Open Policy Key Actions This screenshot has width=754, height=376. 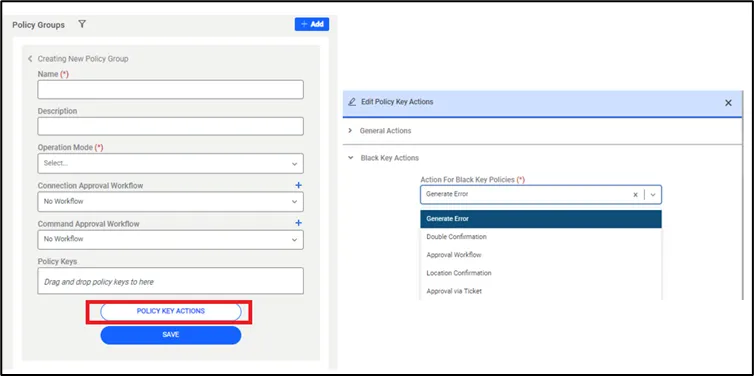click(170, 312)
